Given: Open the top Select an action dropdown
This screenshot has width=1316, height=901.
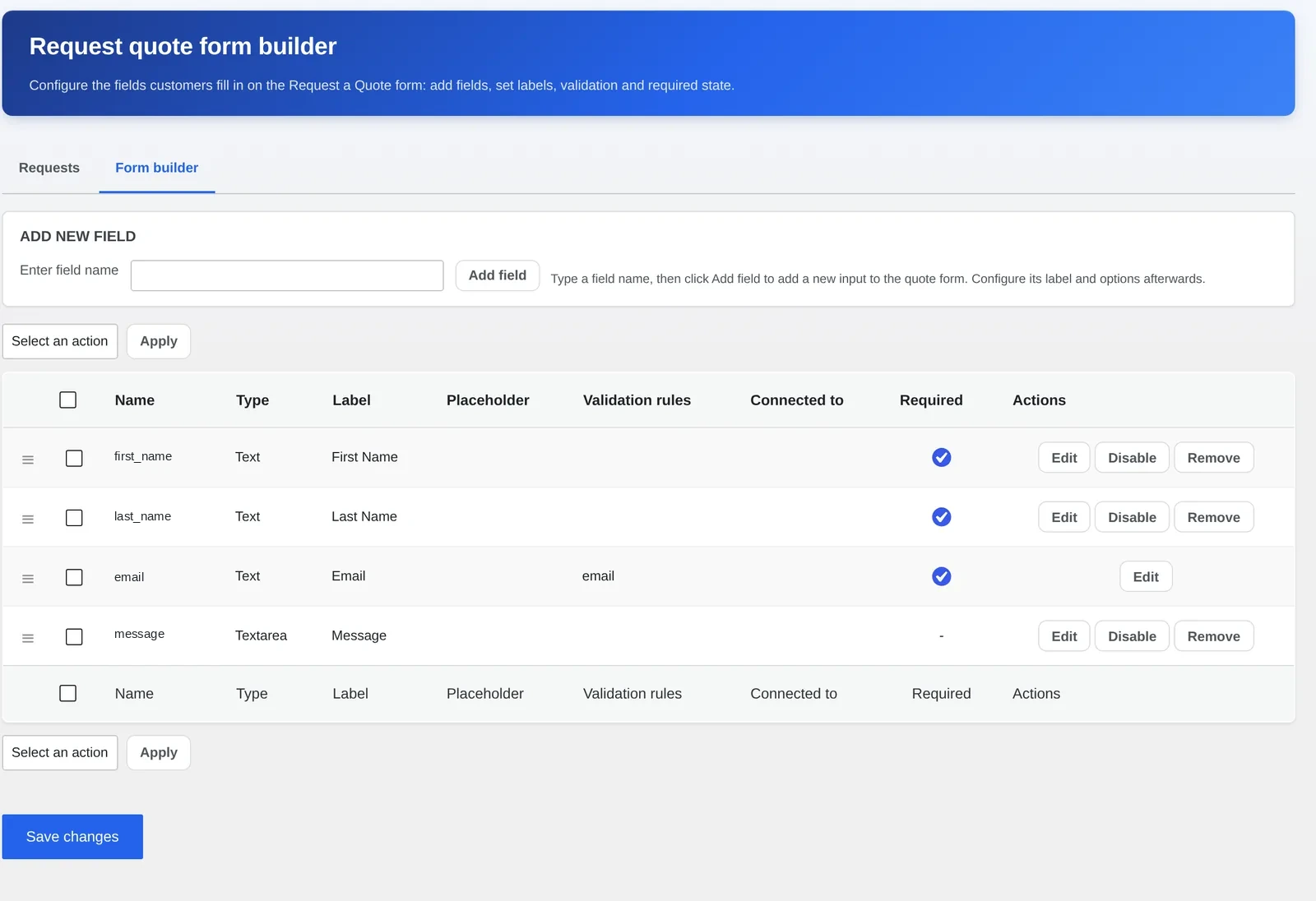Looking at the screenshot, I should click(x=60, y=341).
